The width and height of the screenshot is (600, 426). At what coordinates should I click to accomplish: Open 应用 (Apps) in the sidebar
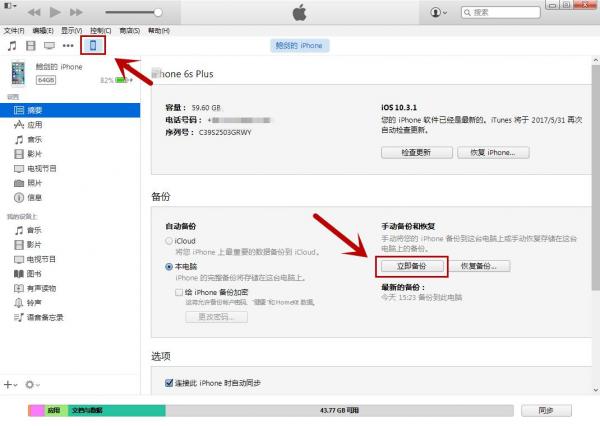[x=34, y=126]
